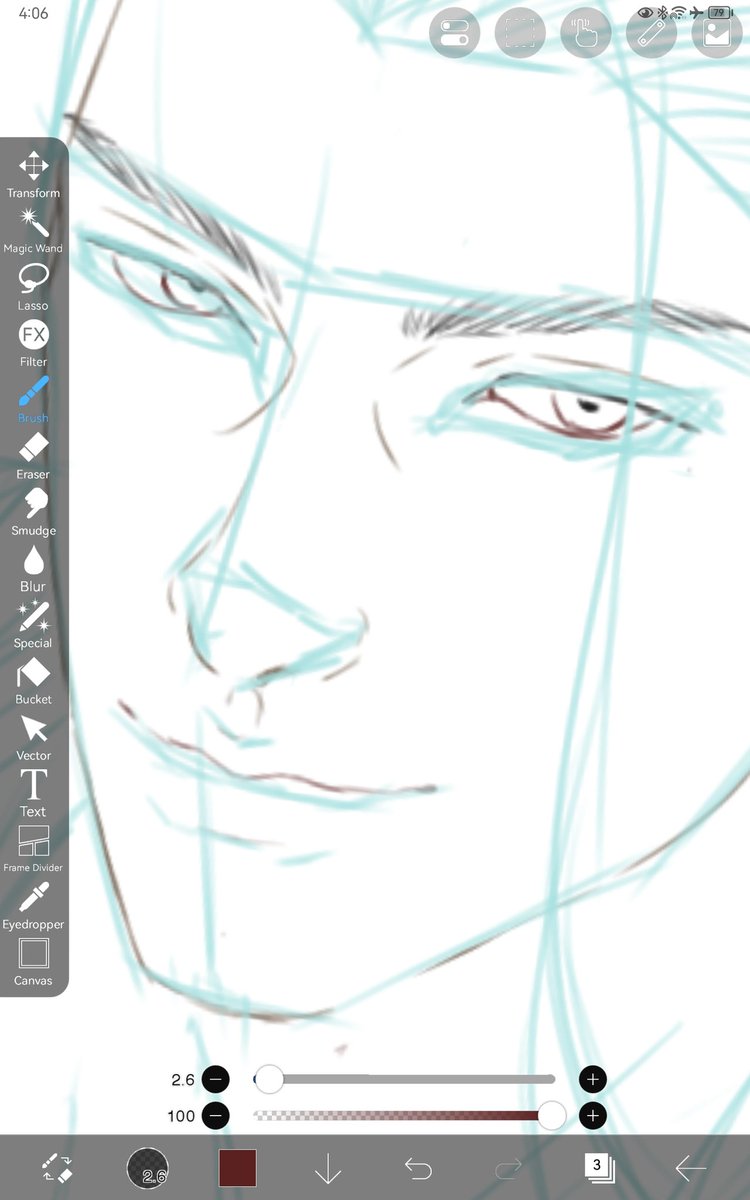Adjust the brush thickness slider
The height and width of the screenshot is (1200, 750).
(404, 1079)
